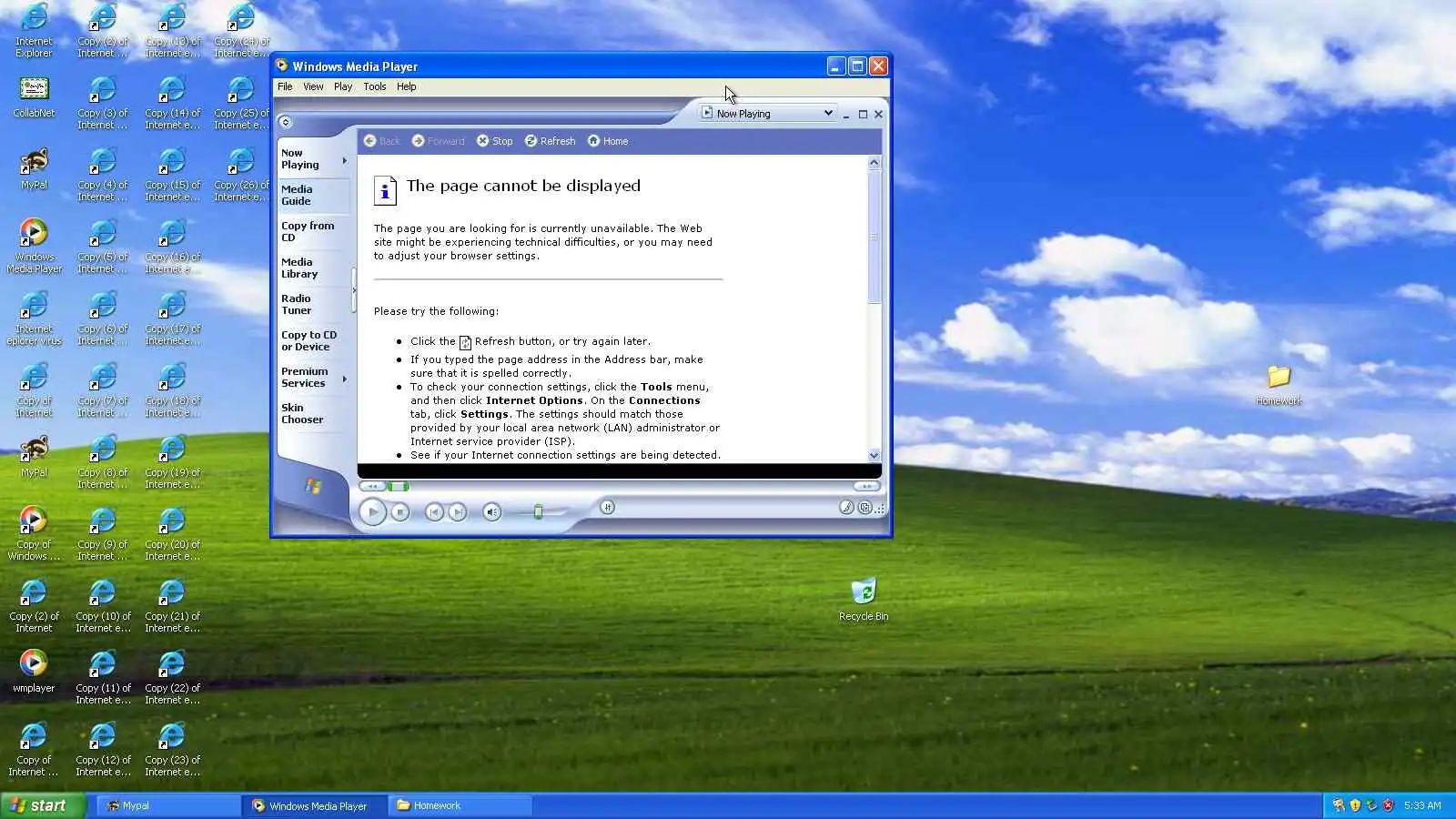The width and height of the screenshot is (1456, 819).
Task: Click the Stop icon in navigation bar
Action: [495, 141]
